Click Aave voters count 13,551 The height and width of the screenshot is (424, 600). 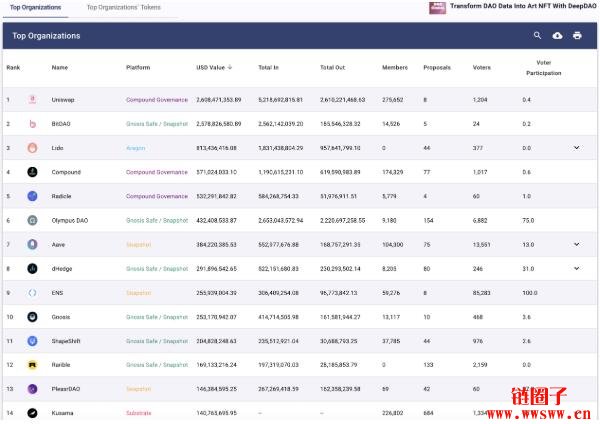481,245
